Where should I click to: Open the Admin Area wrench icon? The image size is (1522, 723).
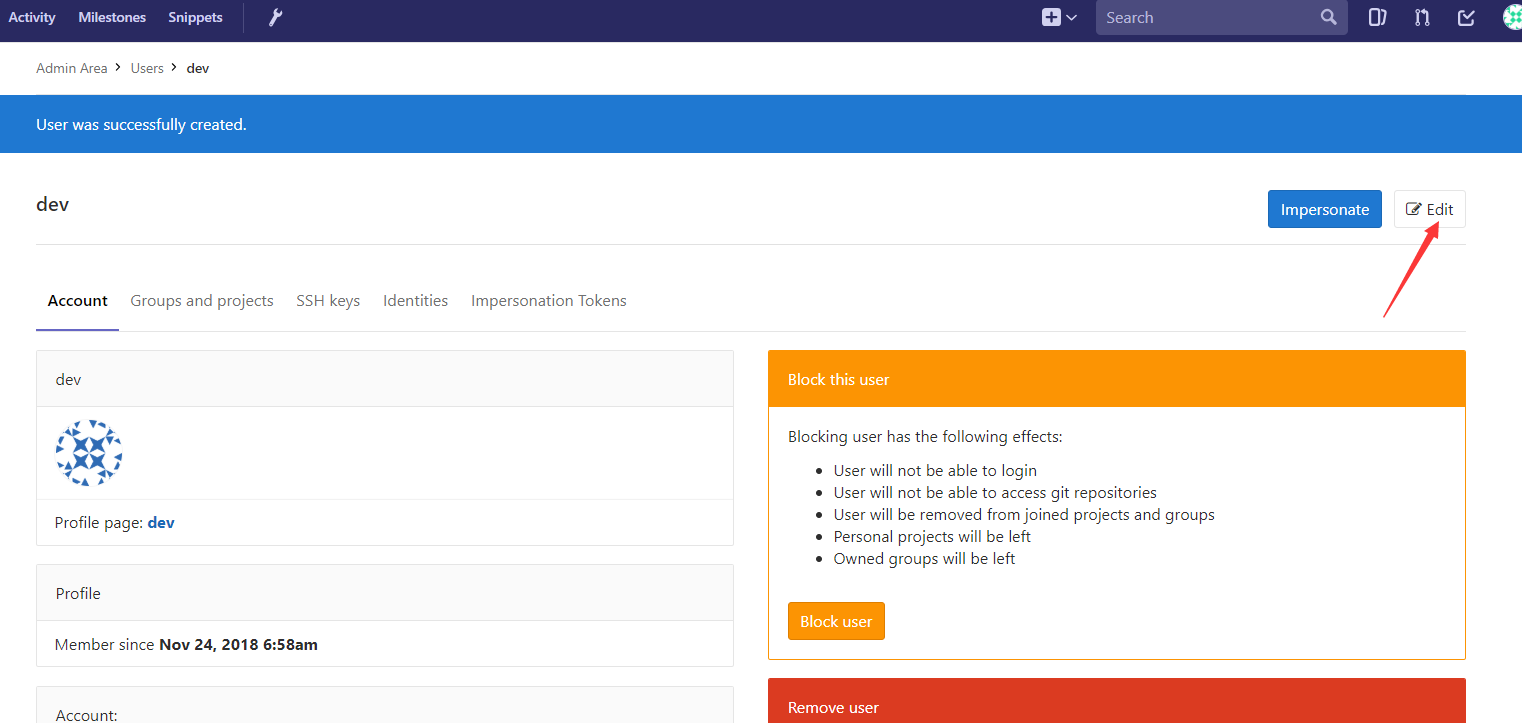pos(276,17)
